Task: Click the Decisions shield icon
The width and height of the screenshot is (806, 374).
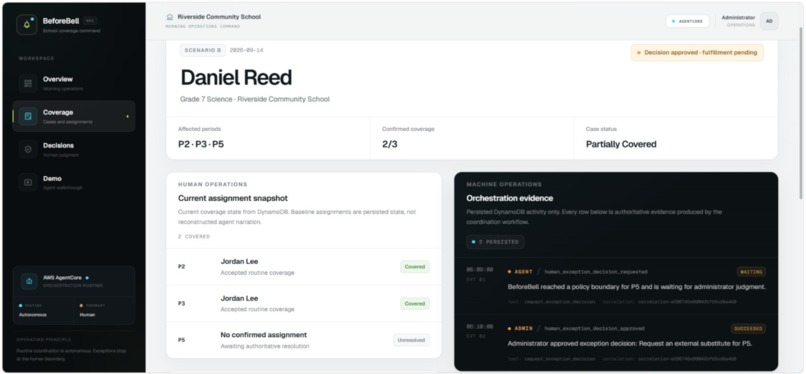Action: pyautogui.click(x=28, y=149)
